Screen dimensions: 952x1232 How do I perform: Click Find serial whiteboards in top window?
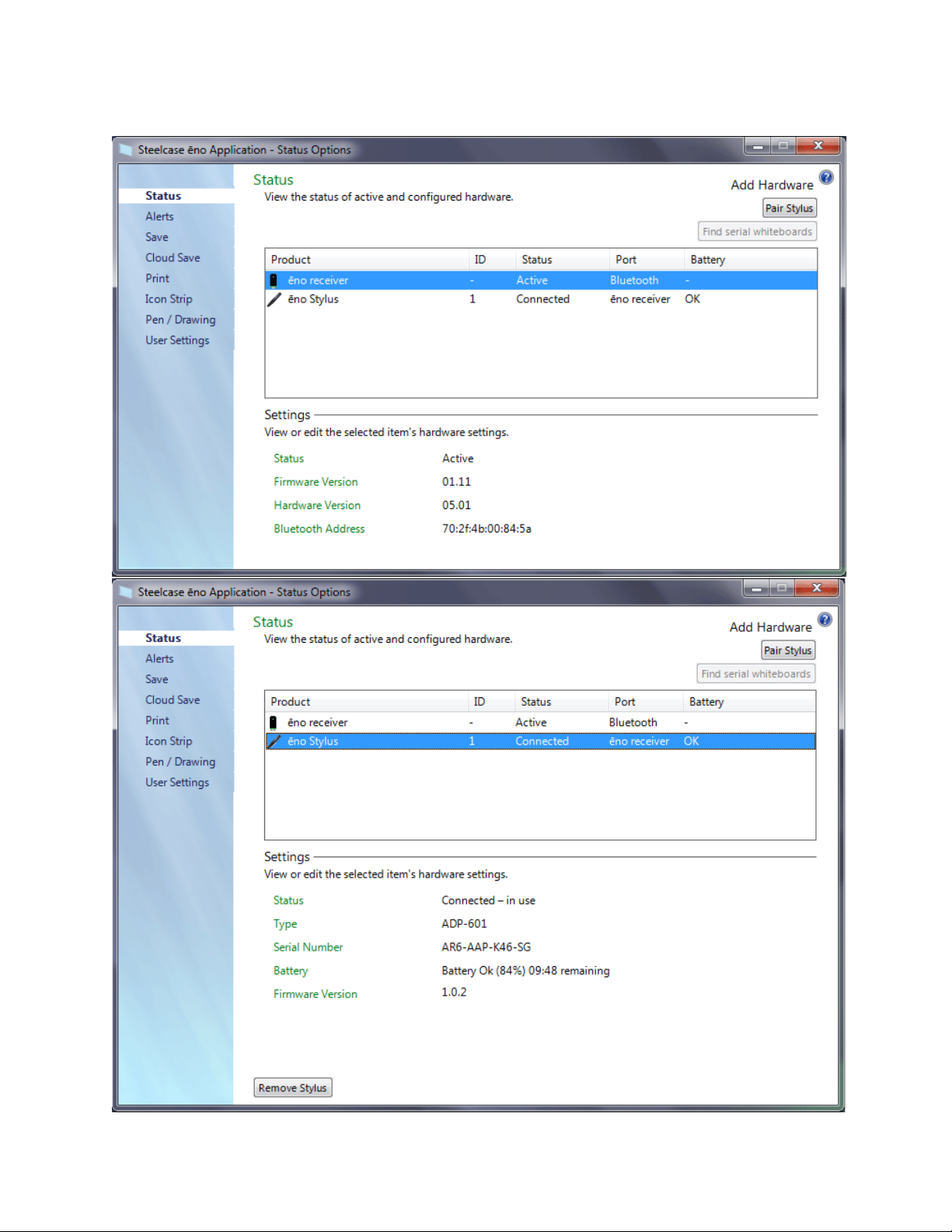click(x=757, y=232)
